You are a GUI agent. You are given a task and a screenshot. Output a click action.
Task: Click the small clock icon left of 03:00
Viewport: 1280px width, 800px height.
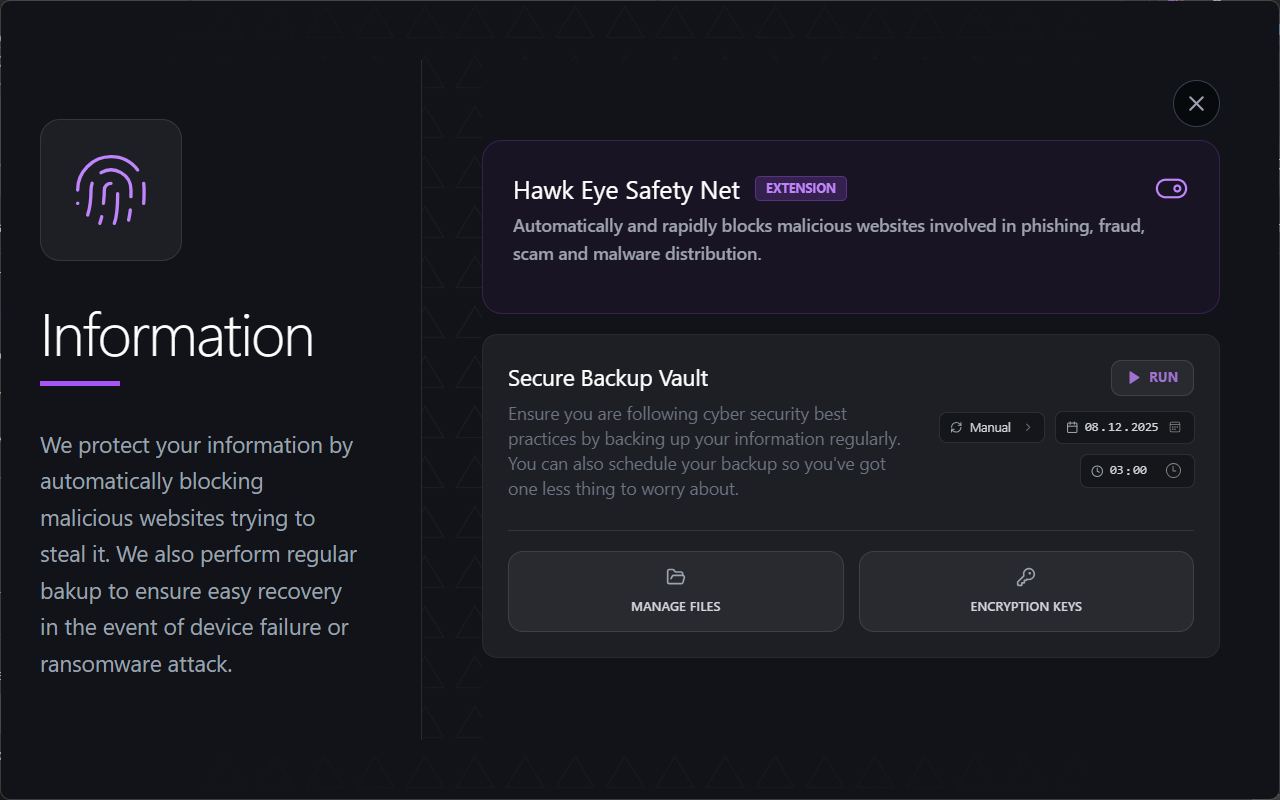1097,471
